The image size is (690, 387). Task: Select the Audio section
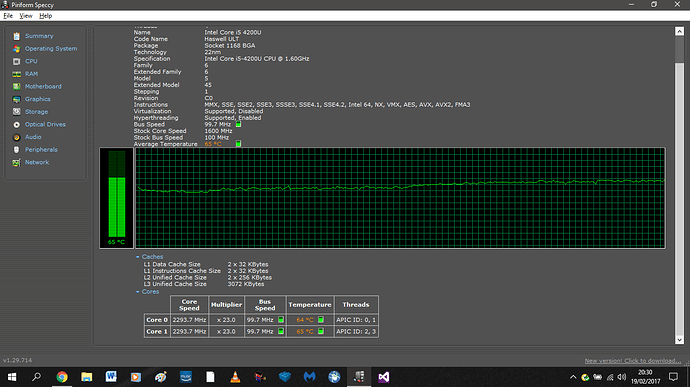pos(33,137)
